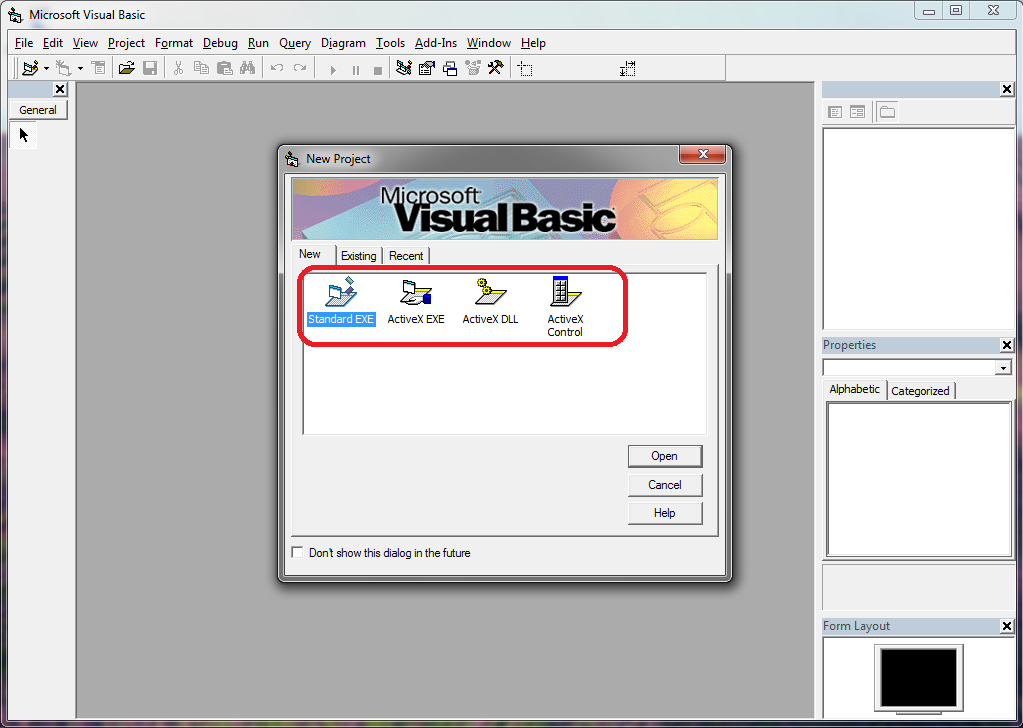Open the Format menu
This screenshot has height=728, width=1023.
click(x=174, y=43)
